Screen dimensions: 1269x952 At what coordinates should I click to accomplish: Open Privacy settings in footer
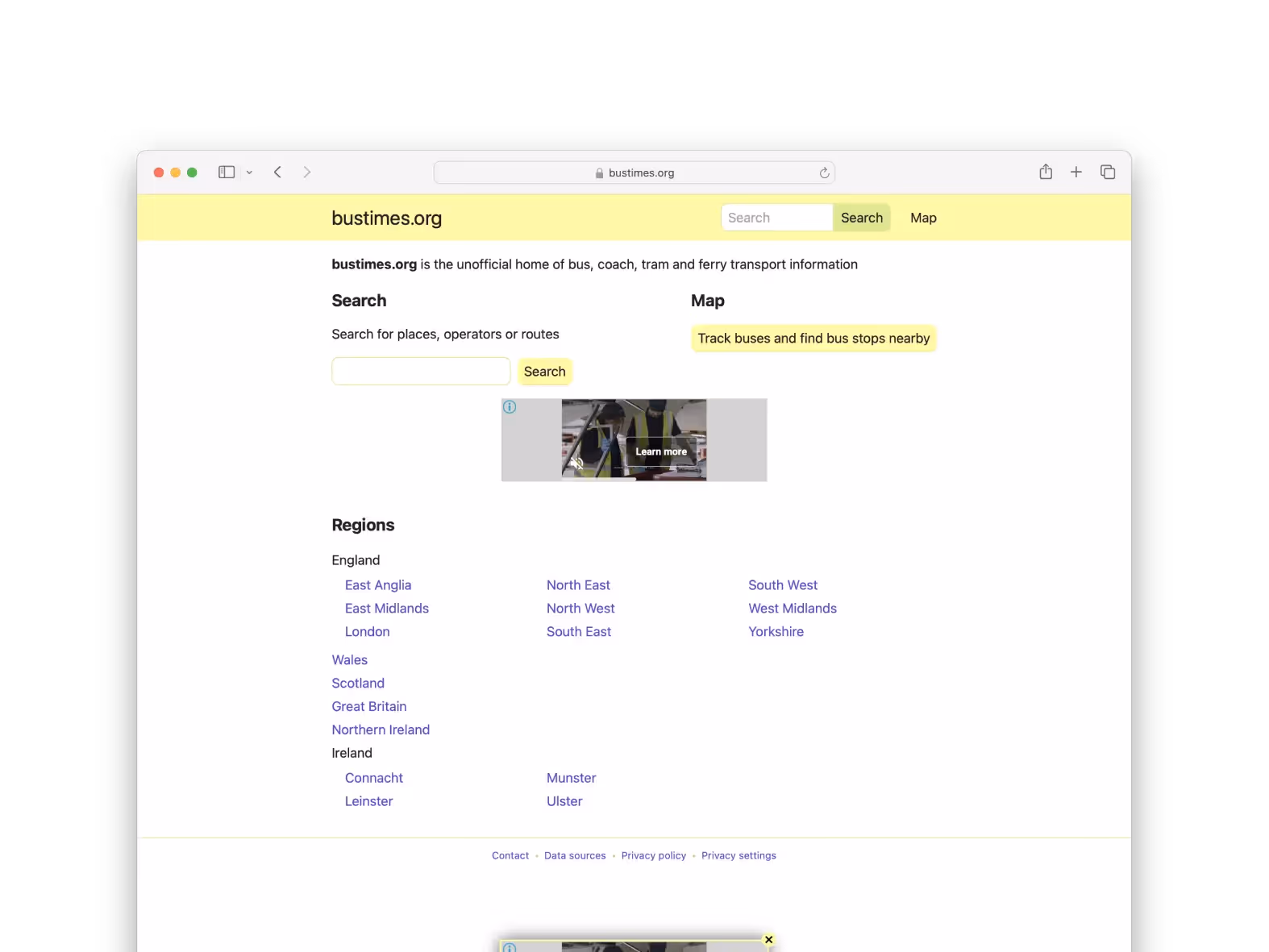click(x=739, y=856)
